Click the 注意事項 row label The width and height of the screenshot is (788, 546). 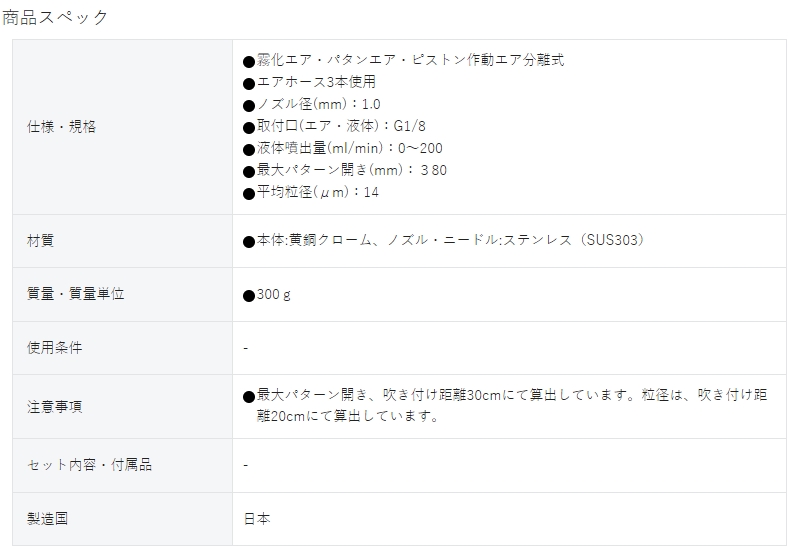(x=54, y=406)
